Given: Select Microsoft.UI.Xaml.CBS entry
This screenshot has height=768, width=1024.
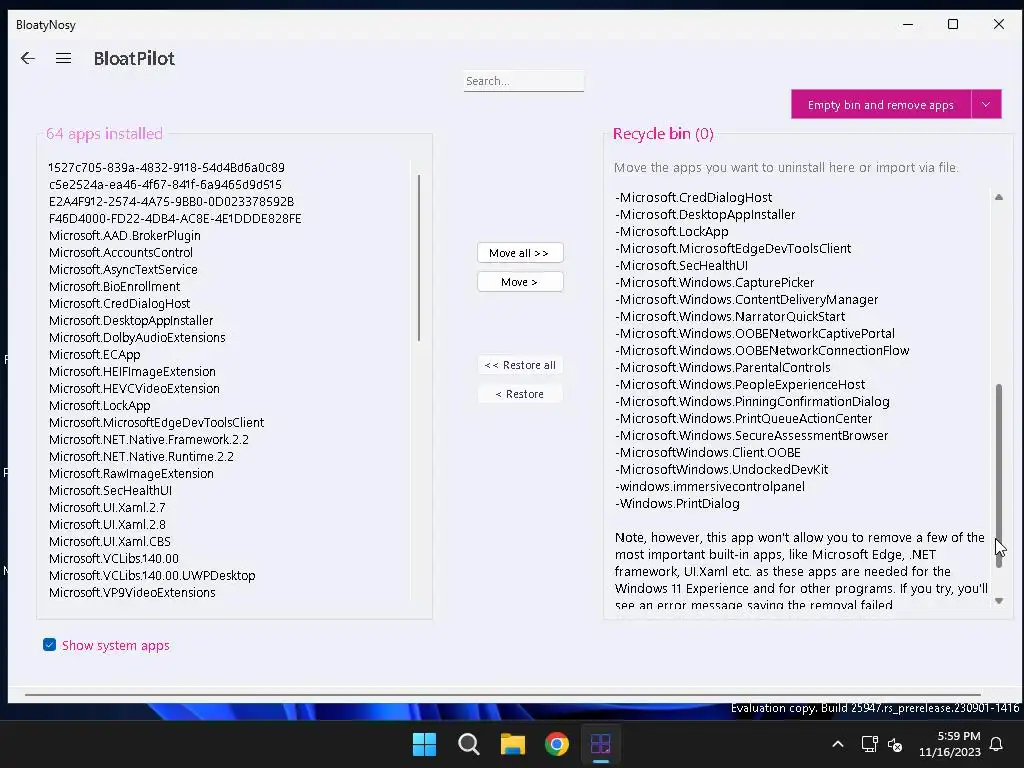Looking at the screenshot, I should [x=110, y=541].
